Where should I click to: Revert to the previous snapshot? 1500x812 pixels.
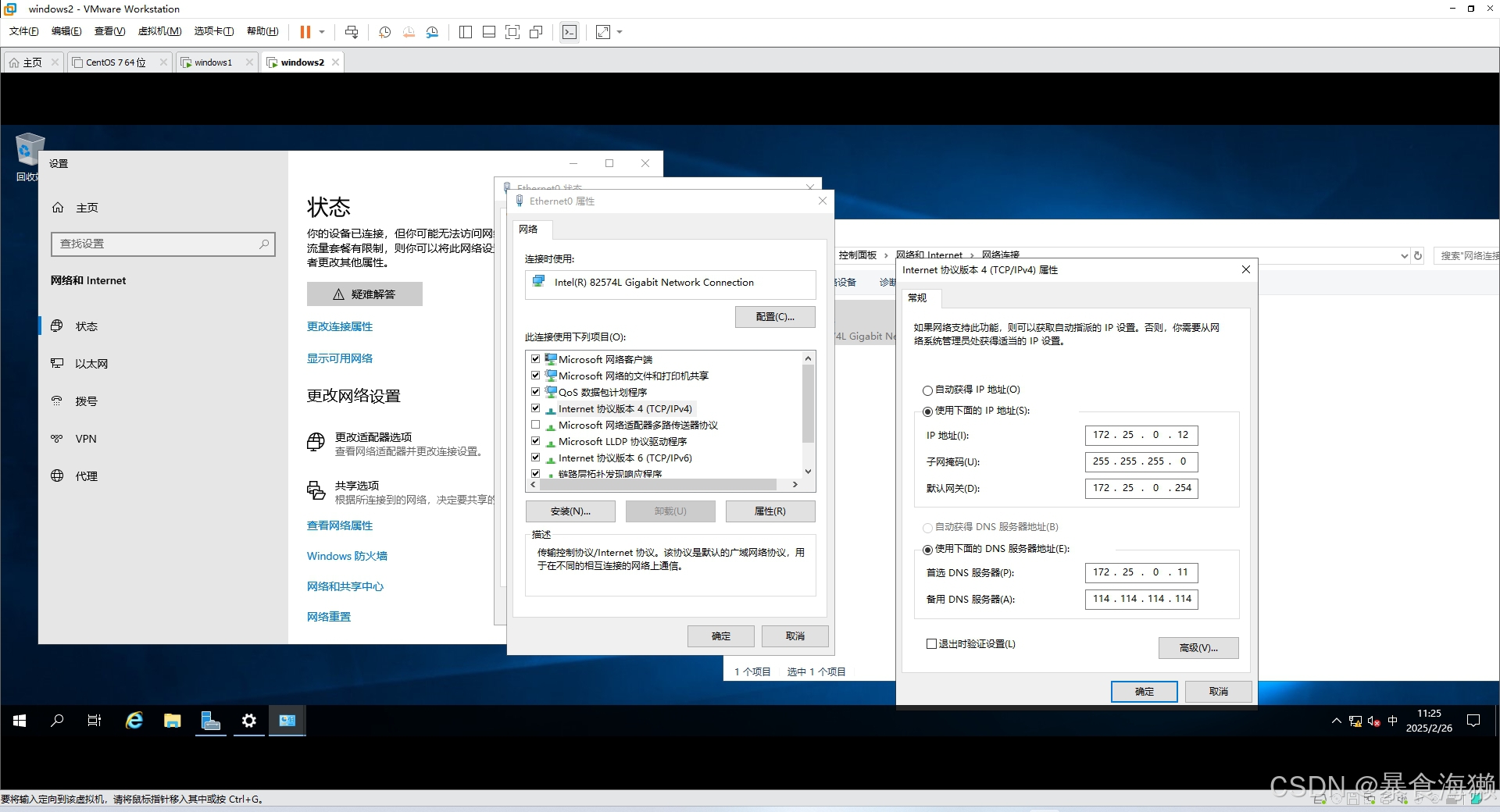coord(409,32)
